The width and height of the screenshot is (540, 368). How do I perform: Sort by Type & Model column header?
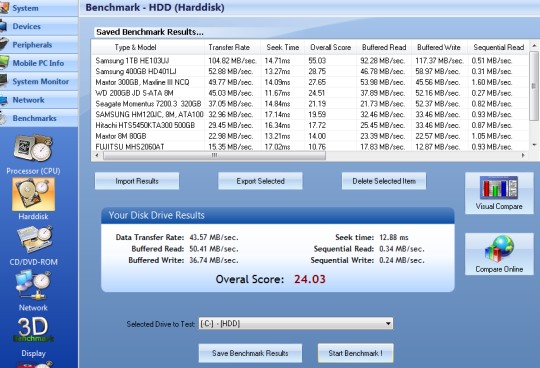(148, 48)
